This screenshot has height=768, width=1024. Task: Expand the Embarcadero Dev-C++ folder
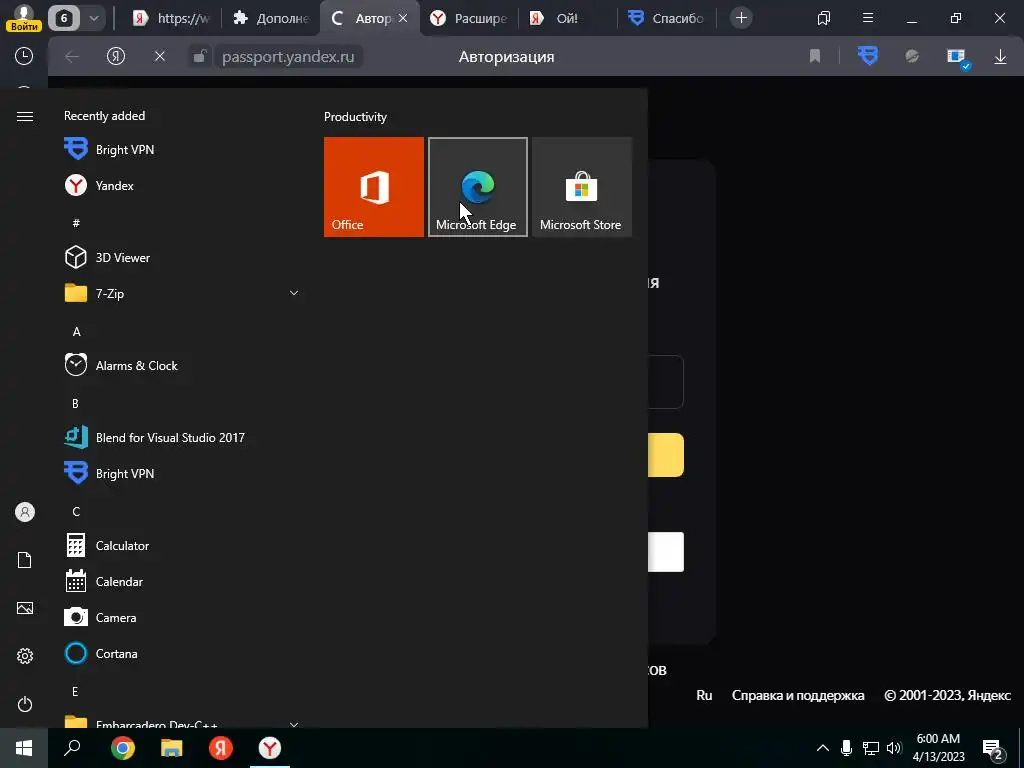(x=294, y=724)
